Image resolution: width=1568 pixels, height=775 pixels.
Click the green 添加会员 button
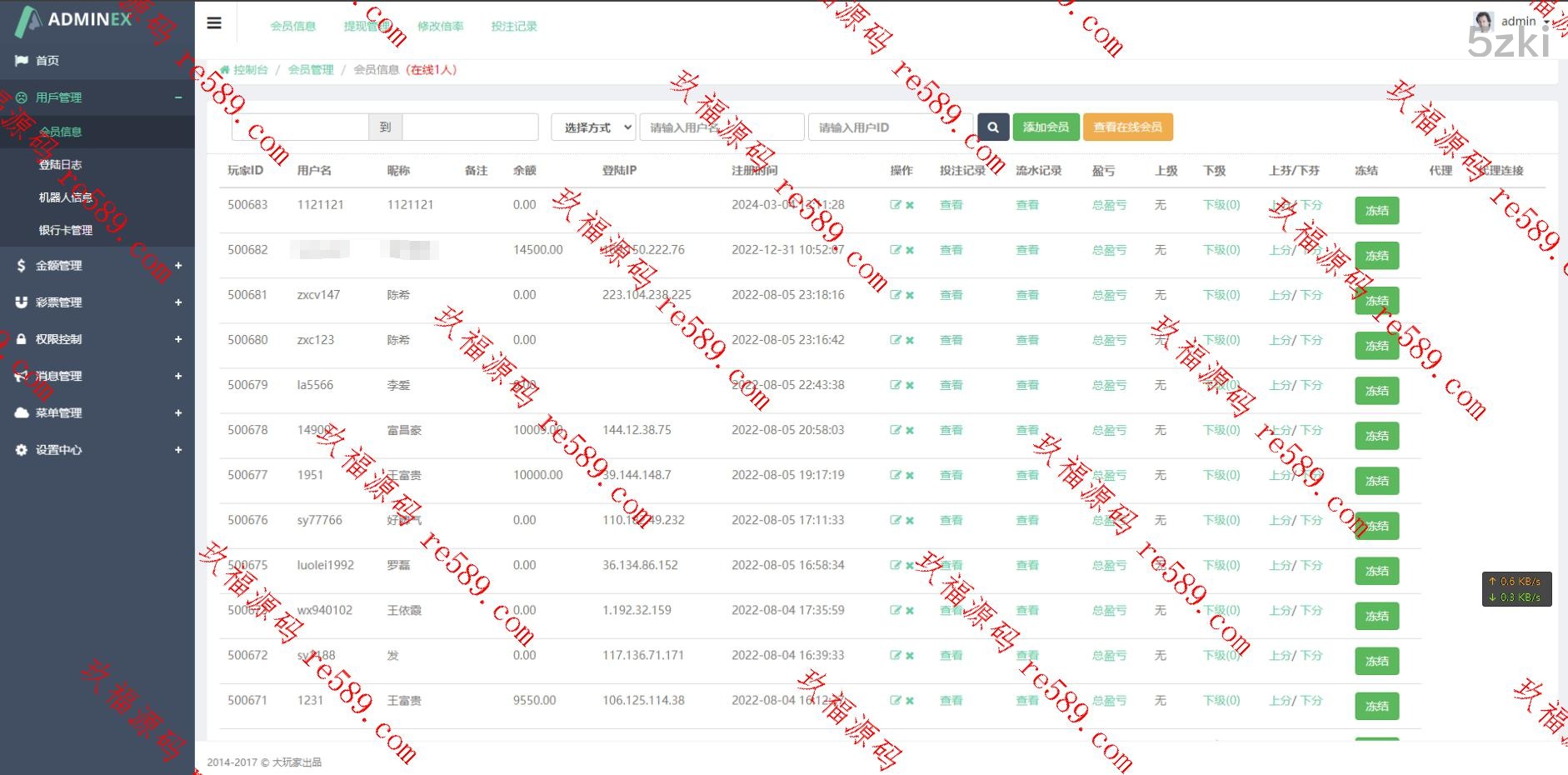(1046, 127)
